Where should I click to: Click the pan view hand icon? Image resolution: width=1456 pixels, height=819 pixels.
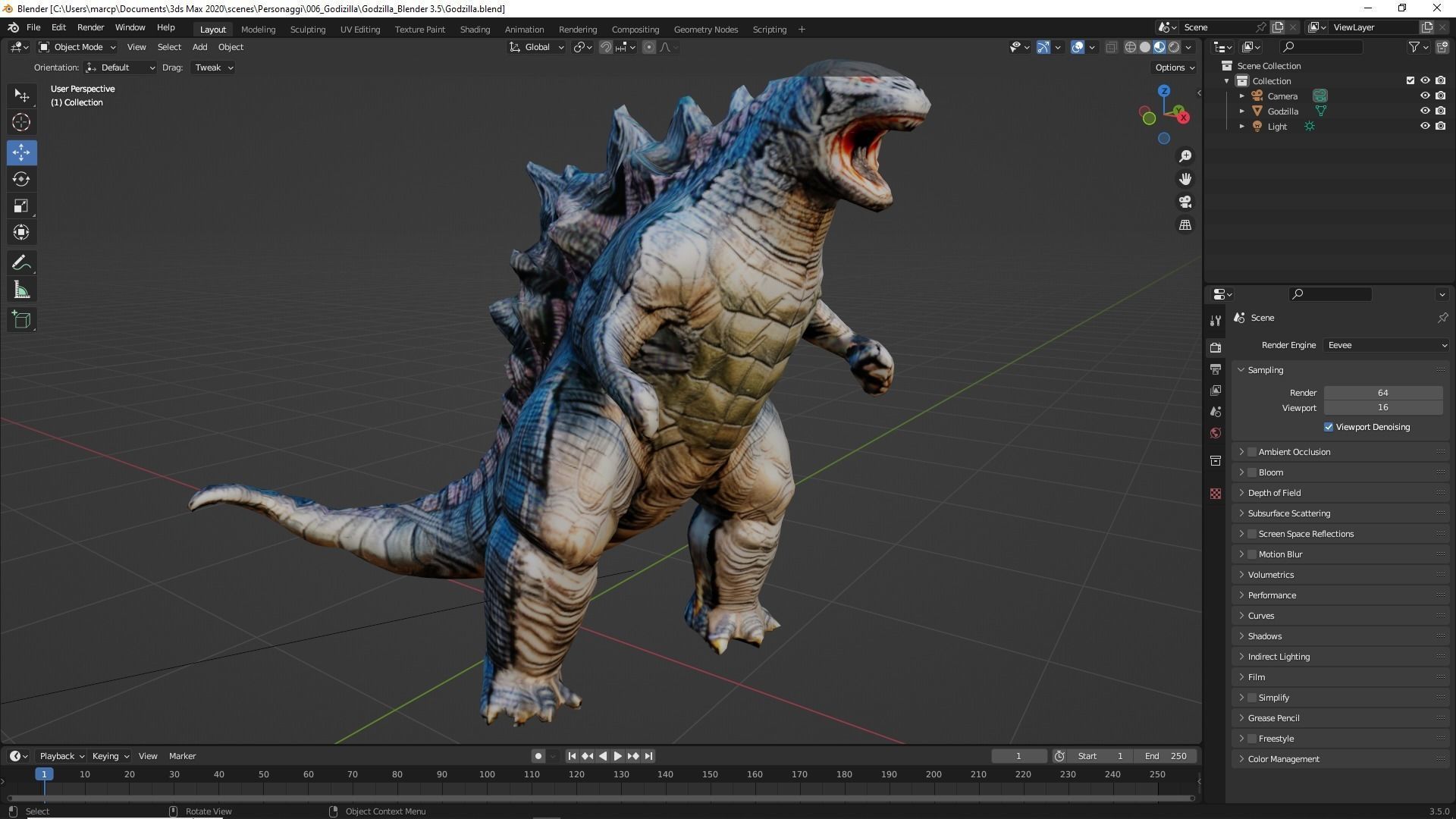1185,179
